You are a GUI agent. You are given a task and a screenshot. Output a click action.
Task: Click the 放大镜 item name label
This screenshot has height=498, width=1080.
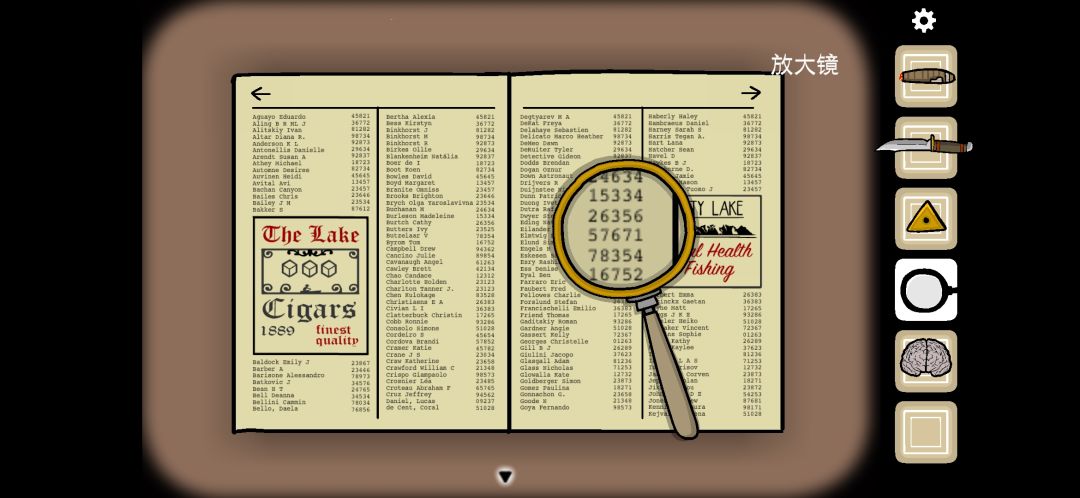click(804, 64)
